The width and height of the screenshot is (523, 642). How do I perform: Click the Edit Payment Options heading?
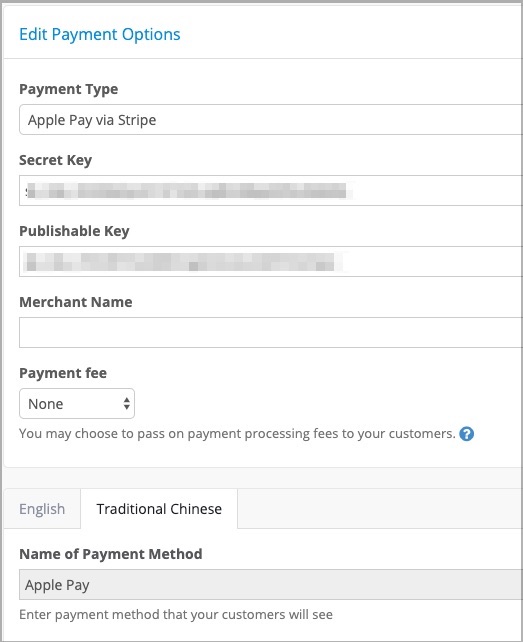tap(100, 34)
